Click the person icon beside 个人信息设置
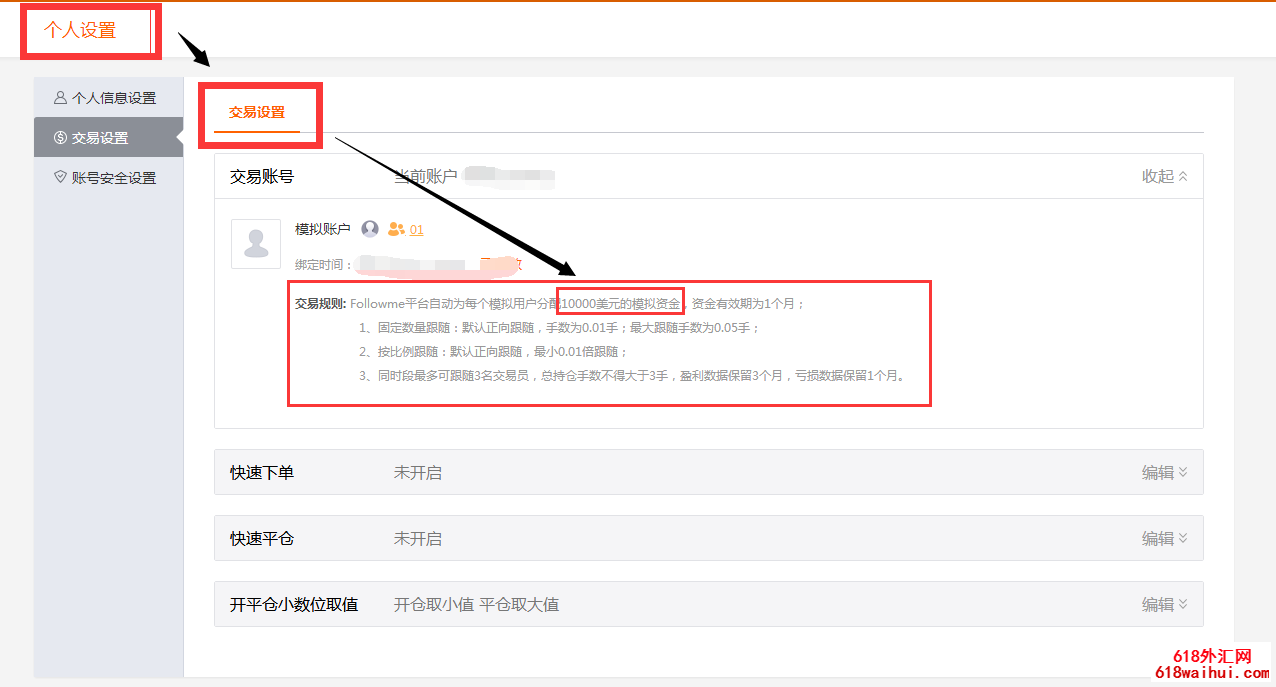 60,98
